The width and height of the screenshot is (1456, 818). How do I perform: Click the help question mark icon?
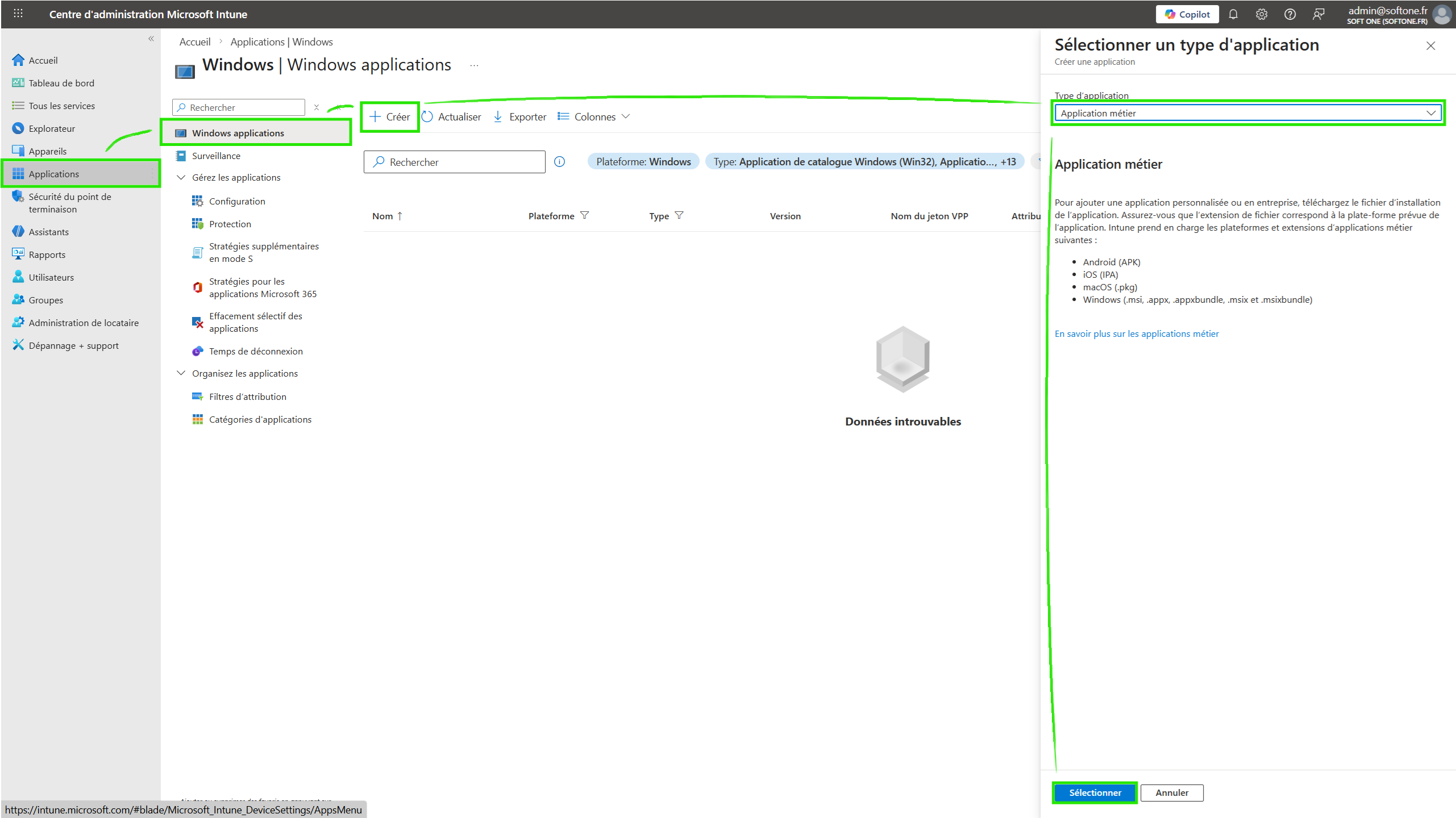click(1289, 14)
